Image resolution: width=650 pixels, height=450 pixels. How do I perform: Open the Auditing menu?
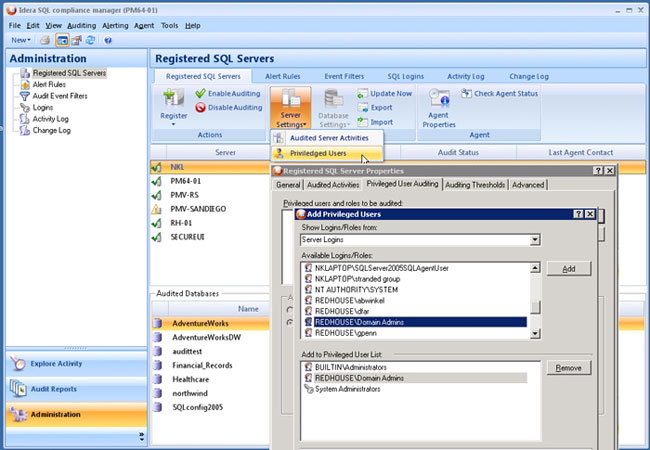(82, 26)
